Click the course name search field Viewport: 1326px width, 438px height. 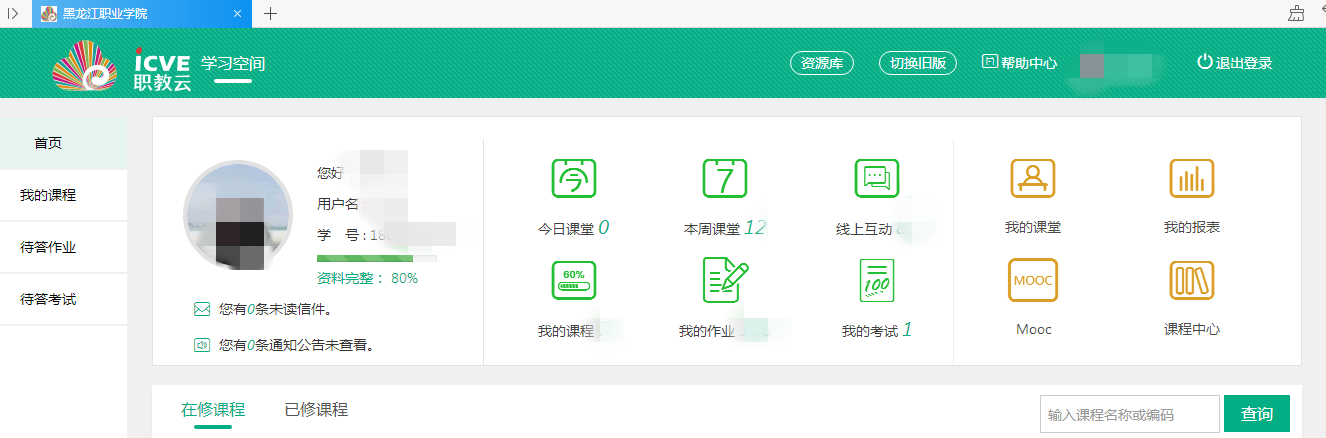coord(1129,414)
